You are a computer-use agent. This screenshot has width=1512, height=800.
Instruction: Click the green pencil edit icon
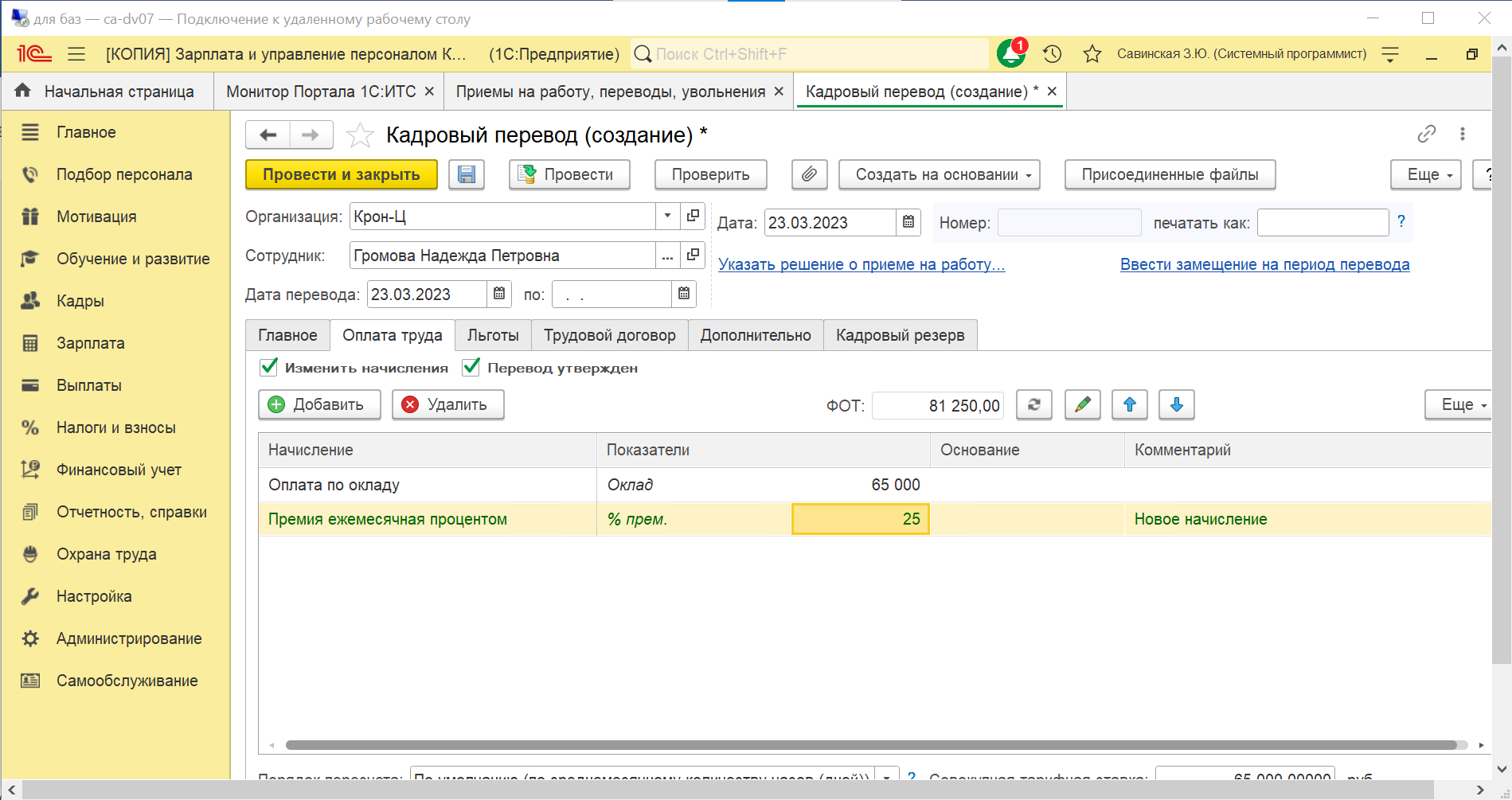(x=1082, y=404)
